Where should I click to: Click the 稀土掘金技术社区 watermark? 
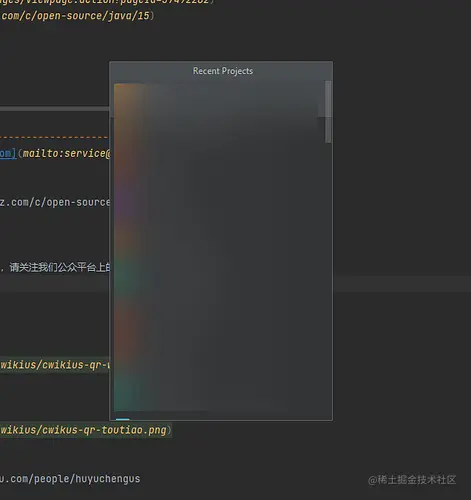412,480
